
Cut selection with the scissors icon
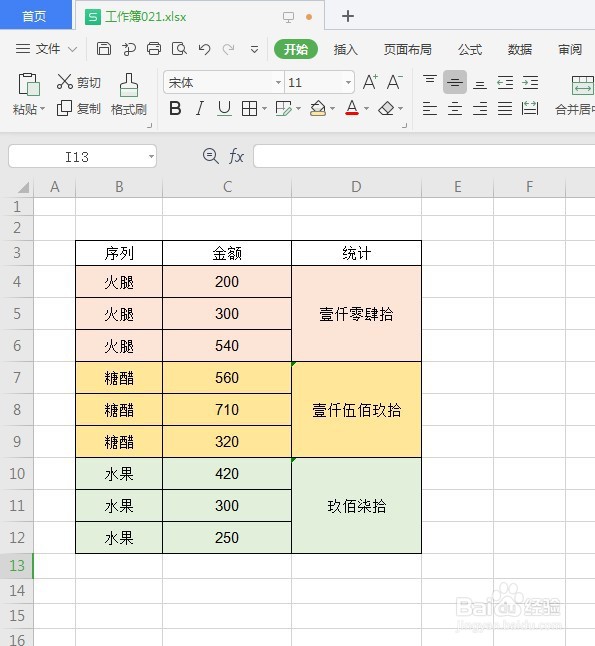coord(65,82)
